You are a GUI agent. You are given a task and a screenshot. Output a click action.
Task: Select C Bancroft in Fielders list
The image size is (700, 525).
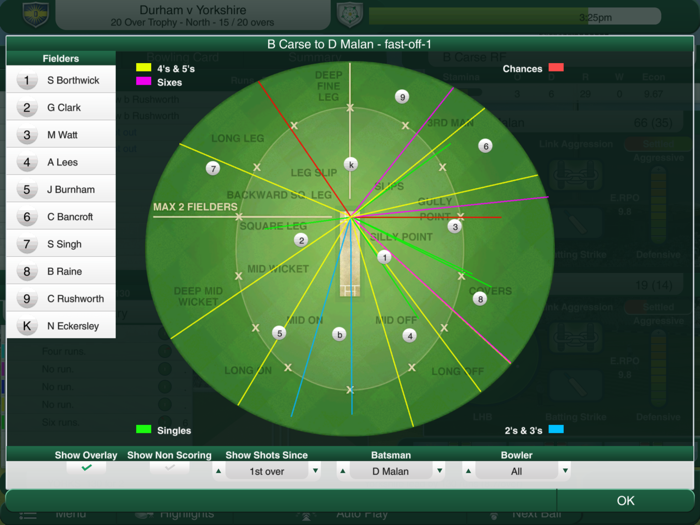61,217
